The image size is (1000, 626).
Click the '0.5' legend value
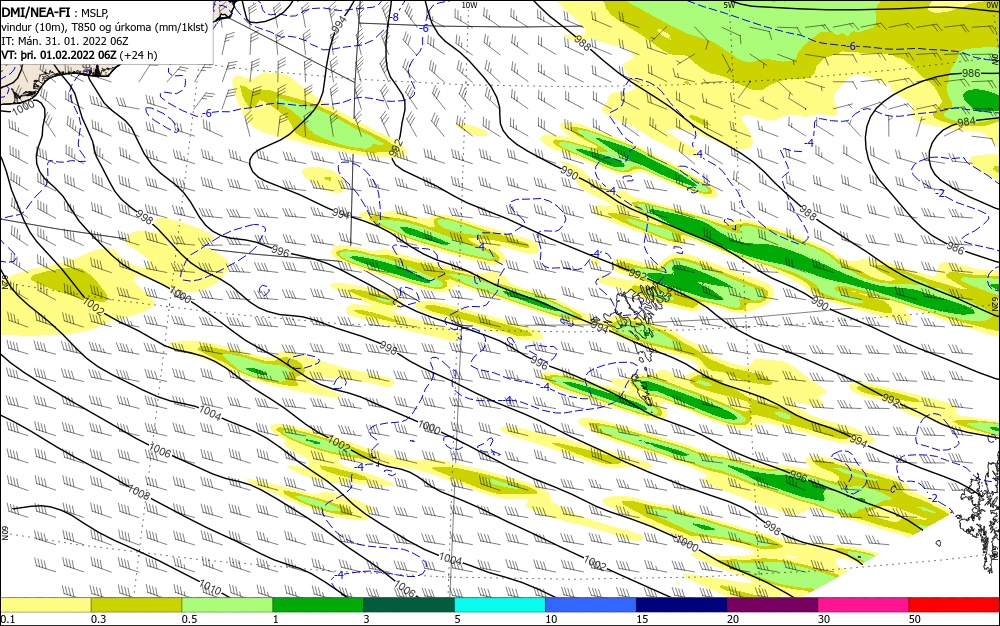click(x=189, y=619)
